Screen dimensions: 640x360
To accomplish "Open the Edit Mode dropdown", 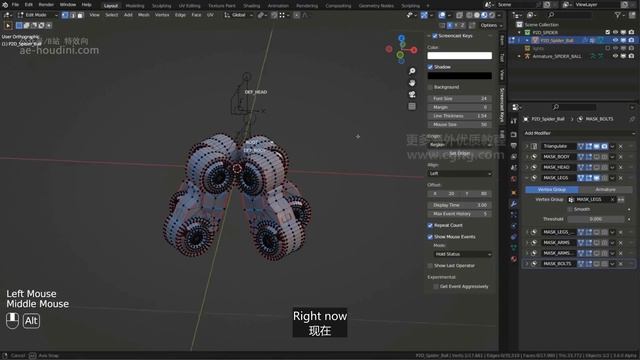I will click(x=38, y=15).
